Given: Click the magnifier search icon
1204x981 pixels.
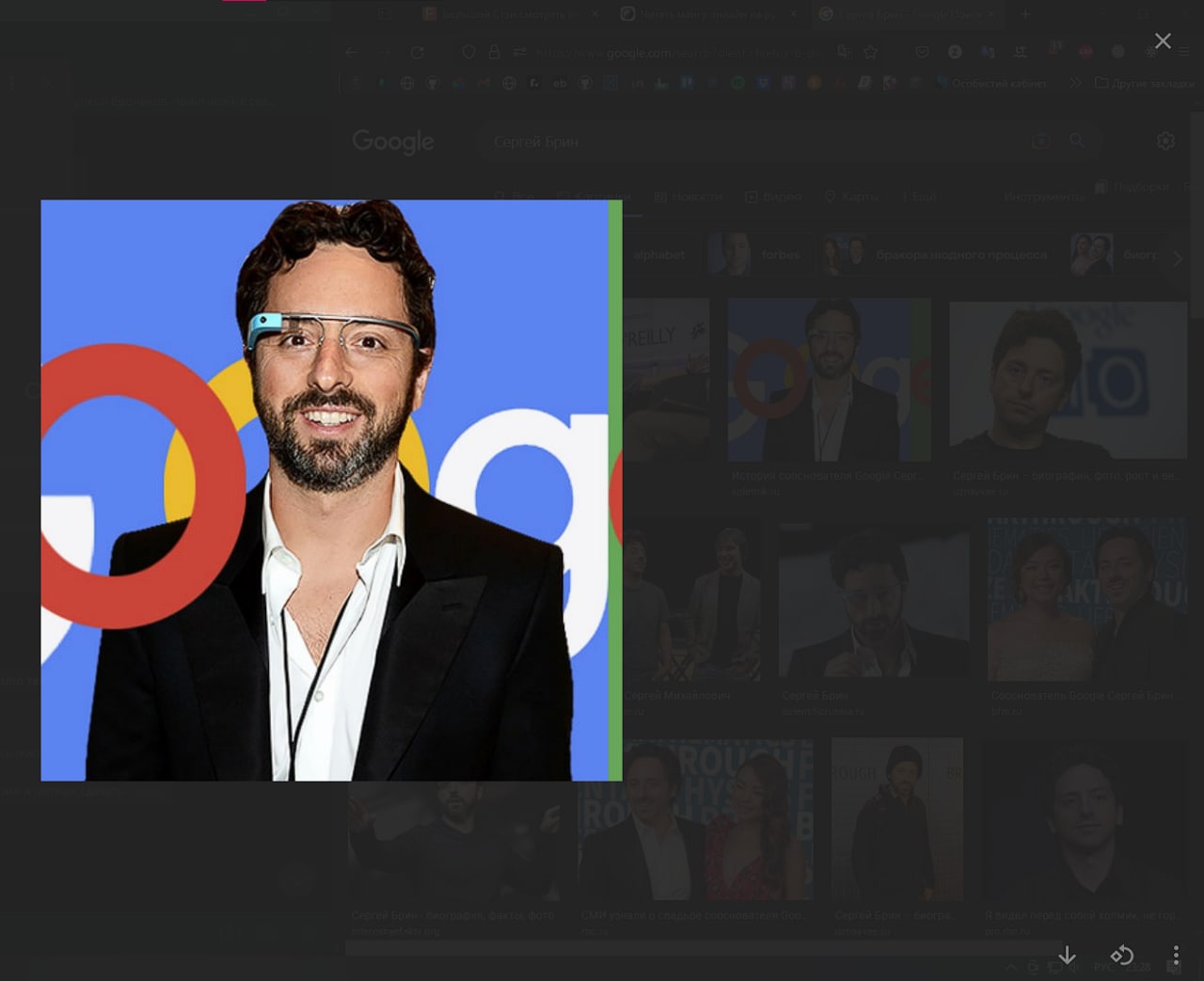Looking at the screenshot, I should point(1077,140).
